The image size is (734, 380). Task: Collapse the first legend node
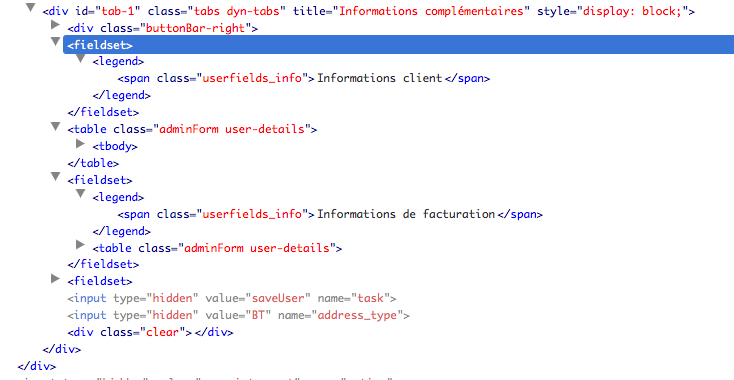81,59
